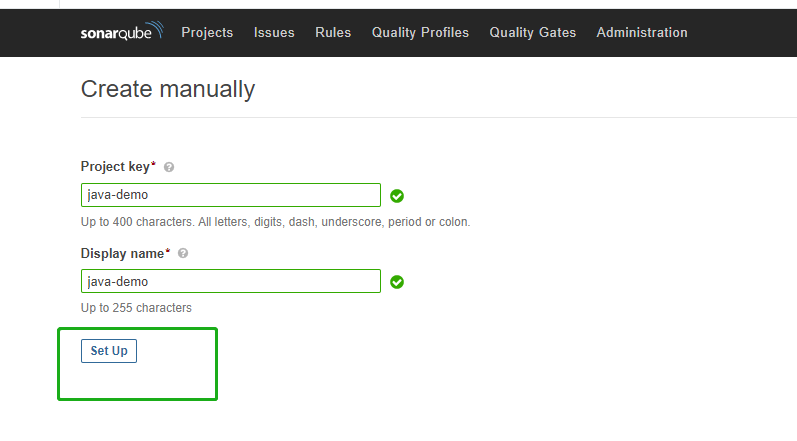Viewport: 797px width, 441px height.
Task: Open the Rules section
Action: coord(333,33)
